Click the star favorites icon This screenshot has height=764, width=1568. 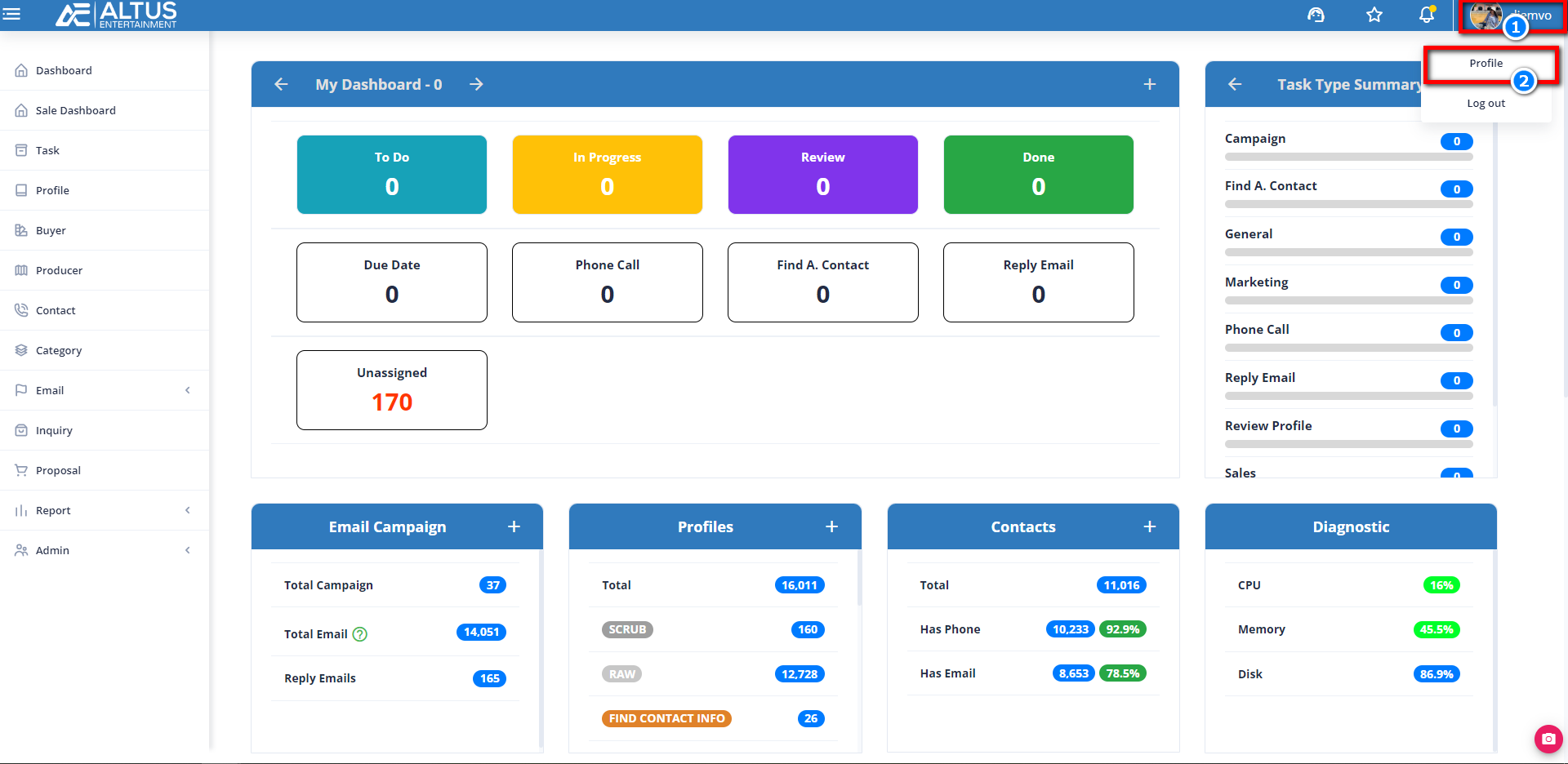click(1374, 15)
